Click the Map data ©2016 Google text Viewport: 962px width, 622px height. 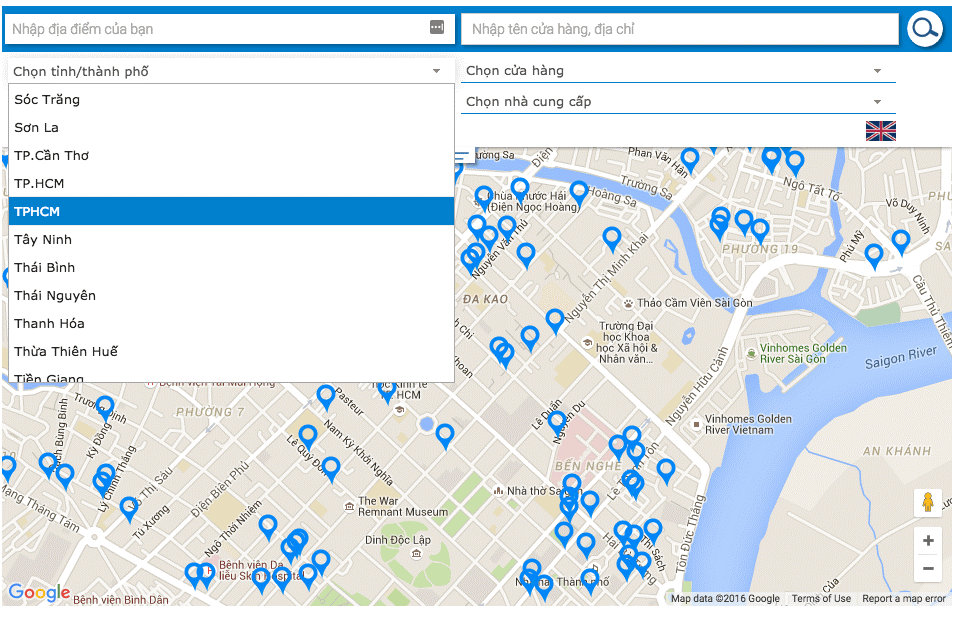click(725, 599)
